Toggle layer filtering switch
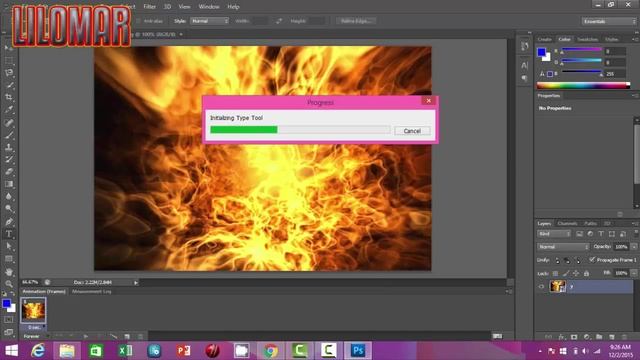 click(x=636, y=233)
